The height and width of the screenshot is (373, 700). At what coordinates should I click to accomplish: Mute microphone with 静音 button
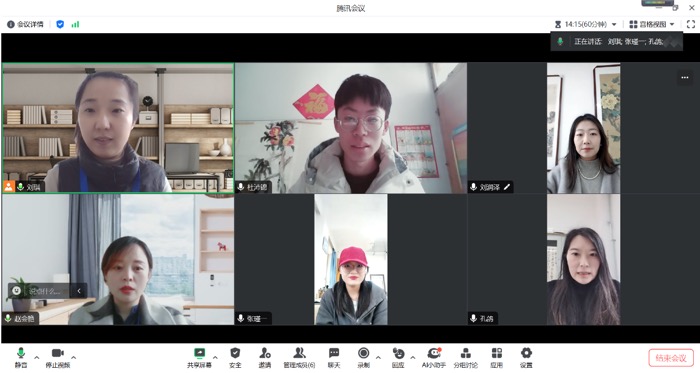coord(21,357)
